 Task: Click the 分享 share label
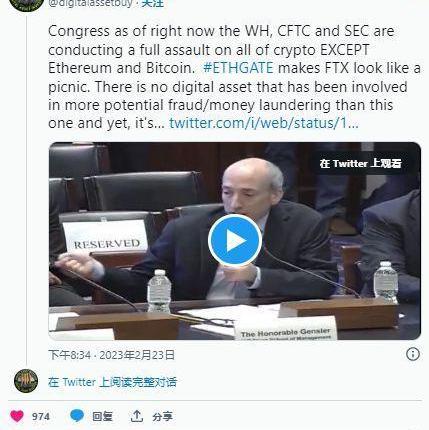[x=162, y=416]
